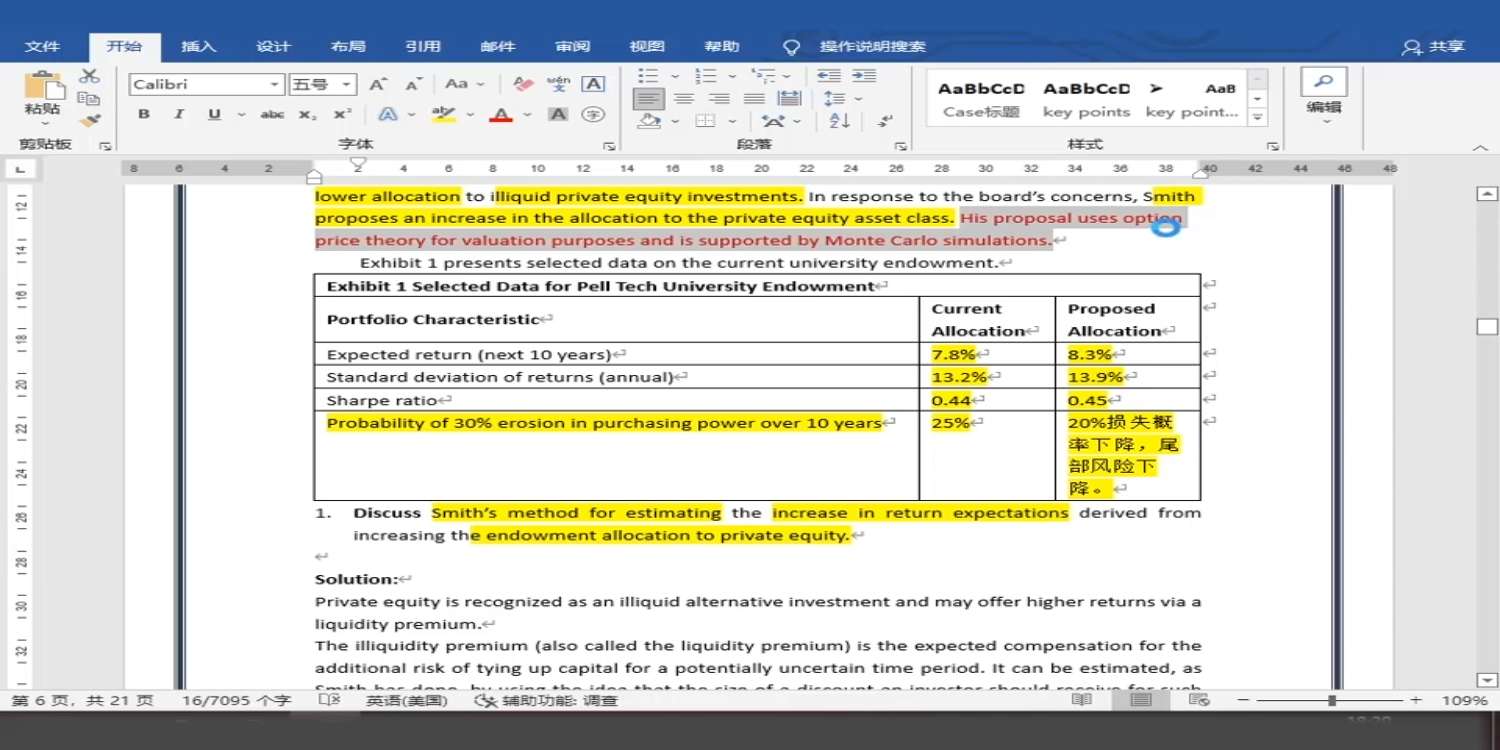Click the Sort A-Z icon

840,121
